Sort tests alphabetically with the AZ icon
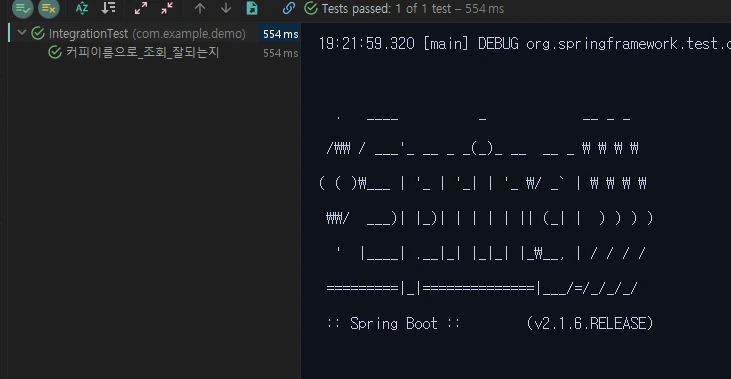This screenshot has height=379, width=731. [x=82, y=8]
